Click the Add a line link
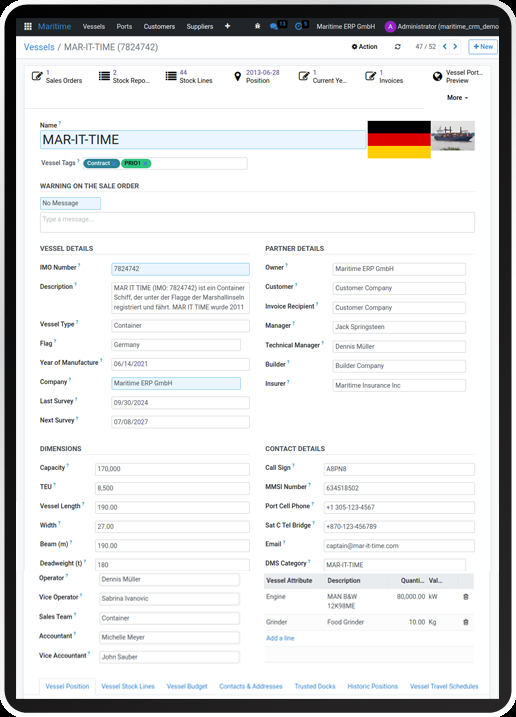The height and width of the screenshot is (717, 516). pos(280,638)
